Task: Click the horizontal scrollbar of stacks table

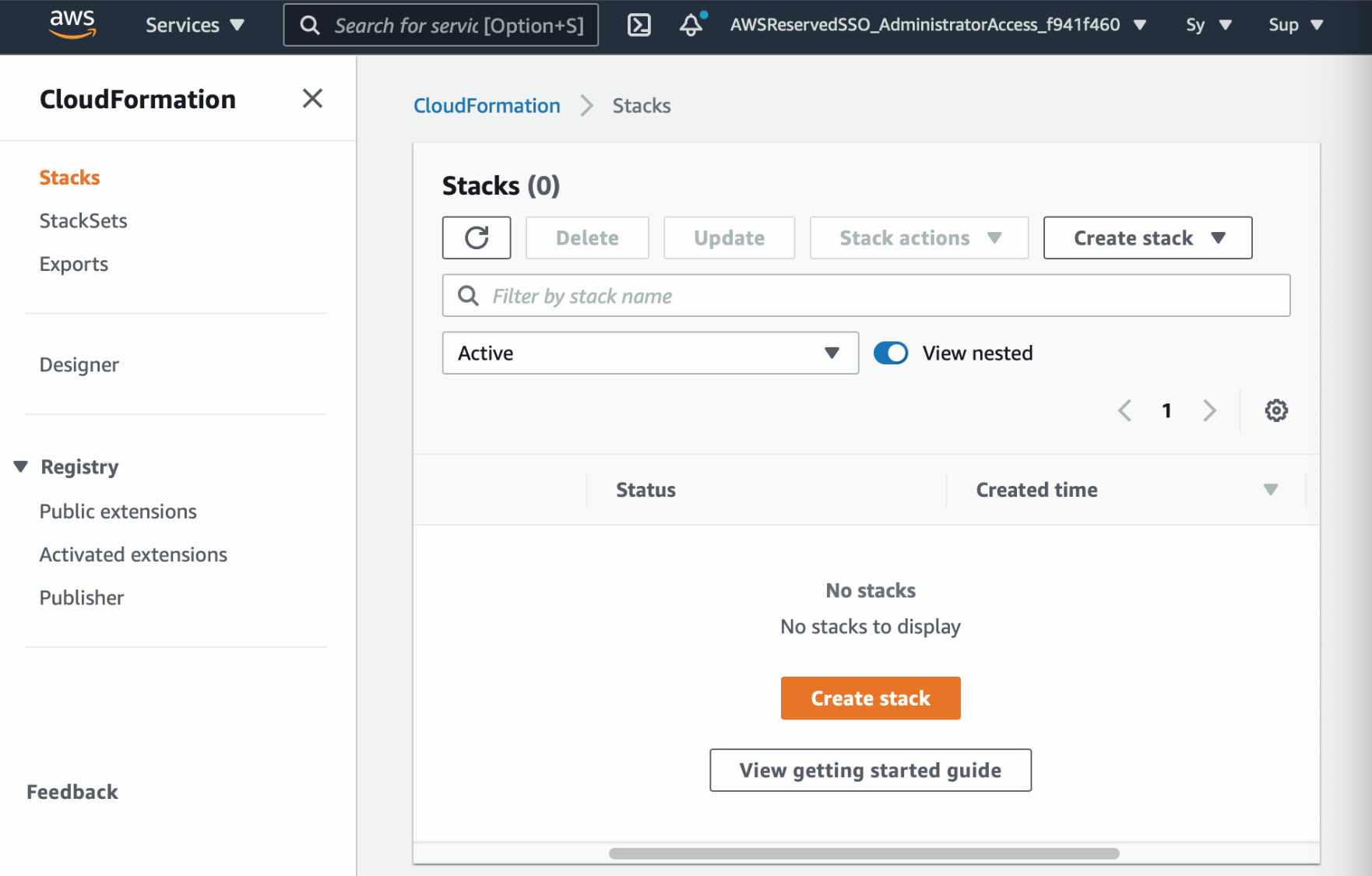Action: pos(864,853)
